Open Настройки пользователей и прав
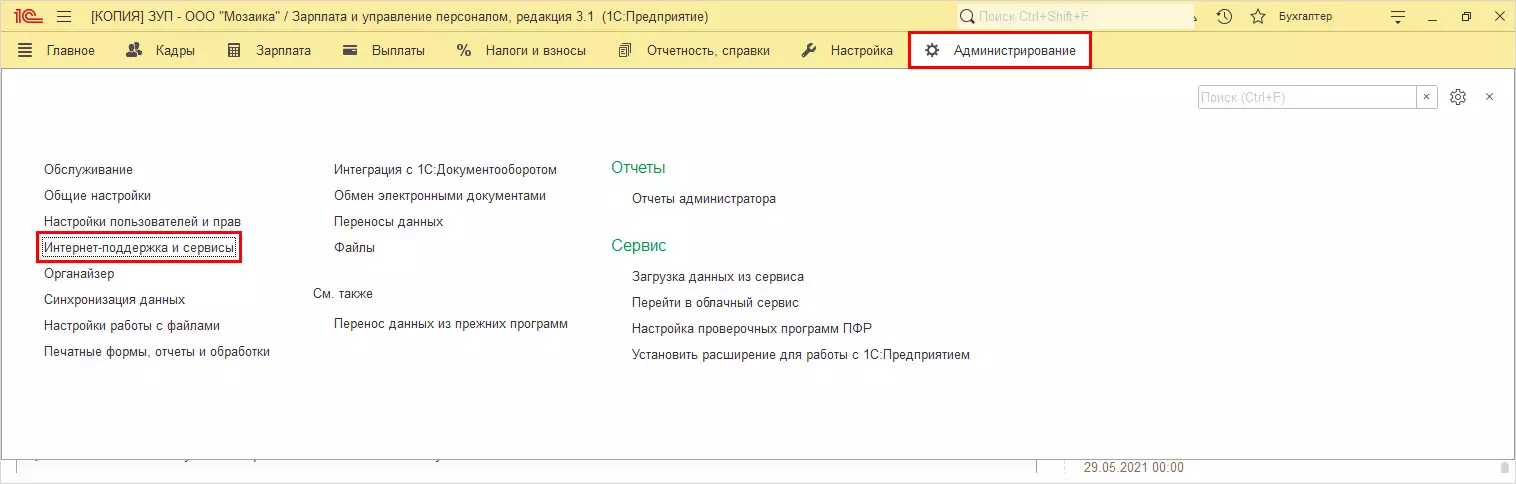This screenshot has height=484, width=1516. 142,221
